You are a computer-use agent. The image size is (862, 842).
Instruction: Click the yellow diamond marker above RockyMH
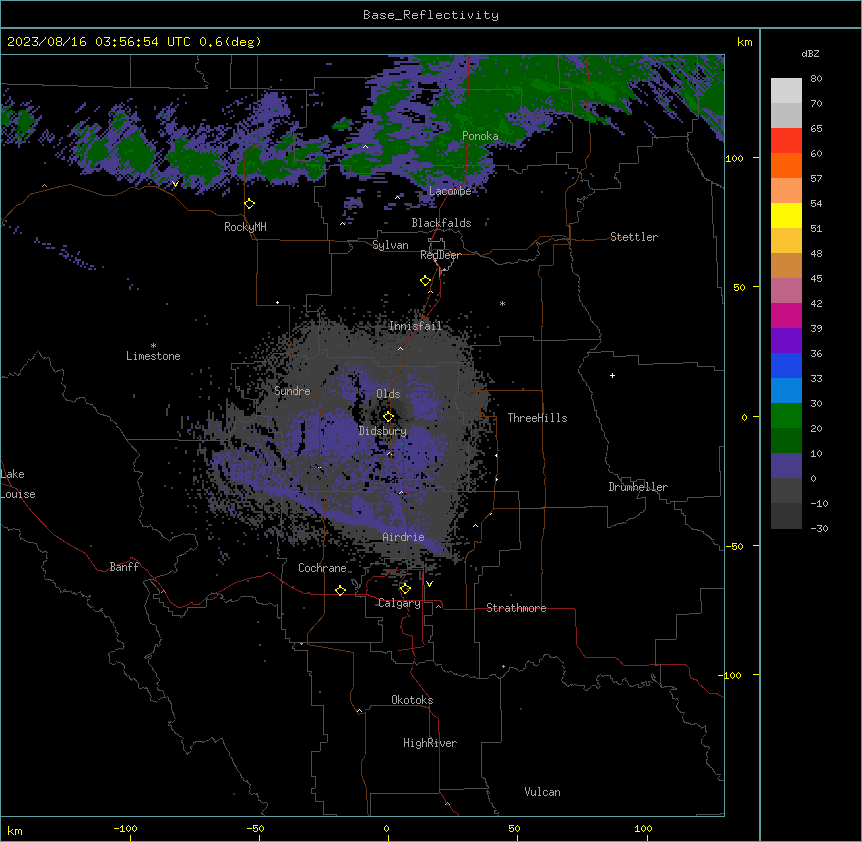pos(250,204)
